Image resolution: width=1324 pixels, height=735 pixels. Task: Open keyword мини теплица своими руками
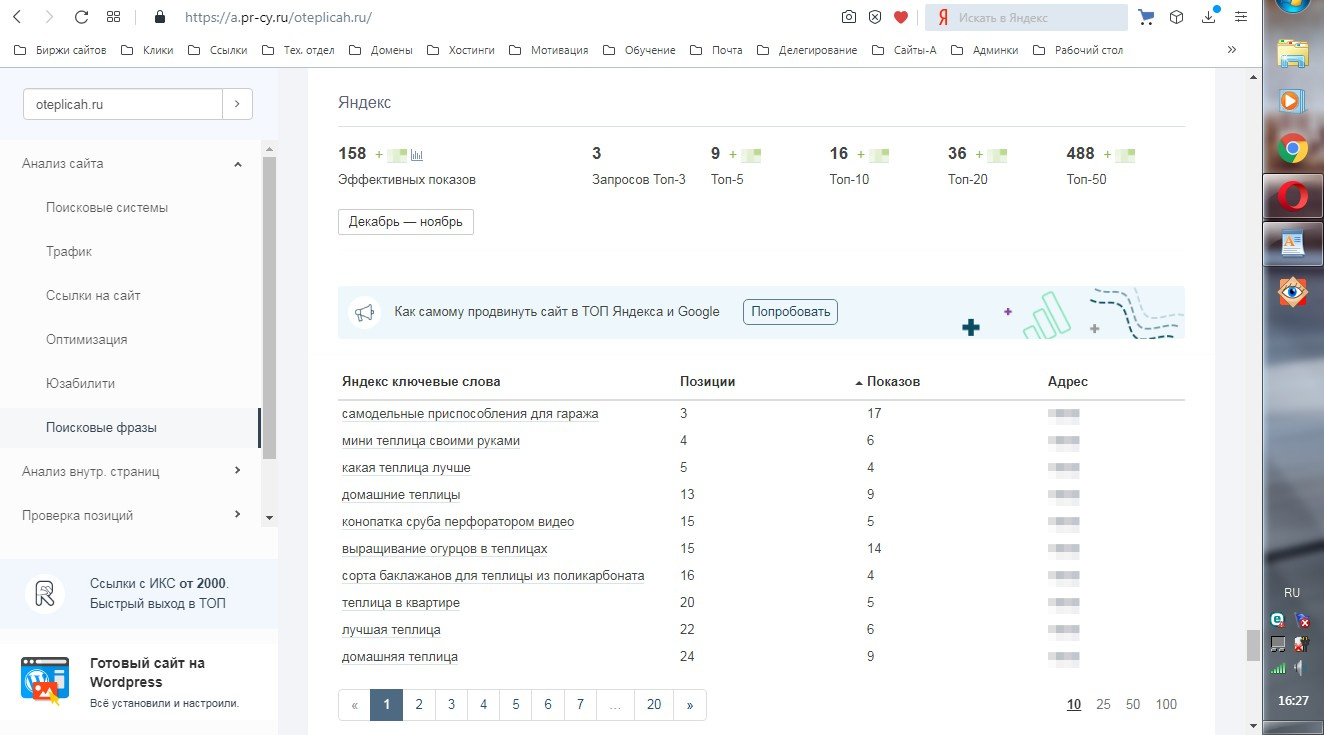click(431, 441)
